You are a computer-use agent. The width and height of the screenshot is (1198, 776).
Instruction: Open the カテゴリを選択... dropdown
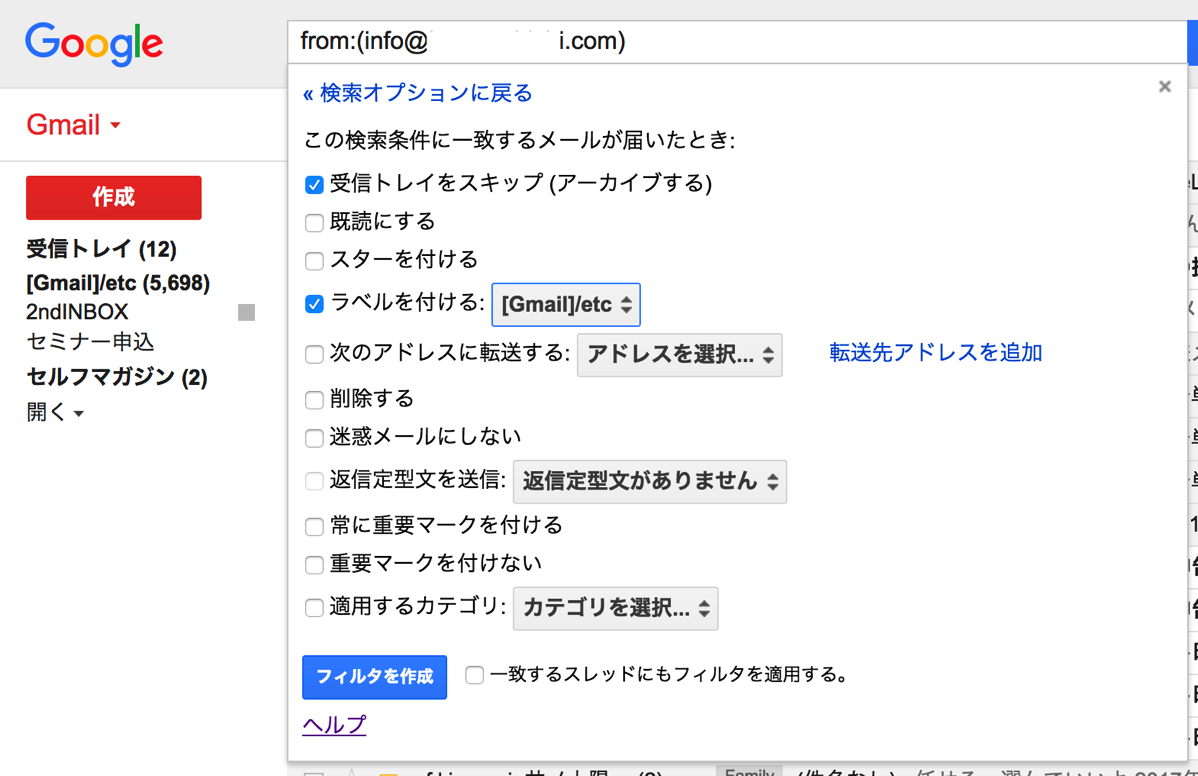click(615, 609)
